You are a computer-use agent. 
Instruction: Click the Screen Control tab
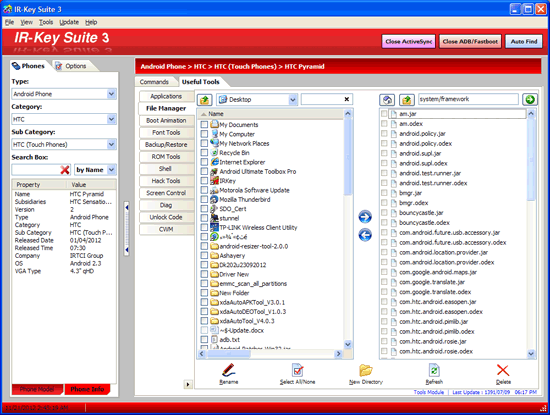pos(166,193)
